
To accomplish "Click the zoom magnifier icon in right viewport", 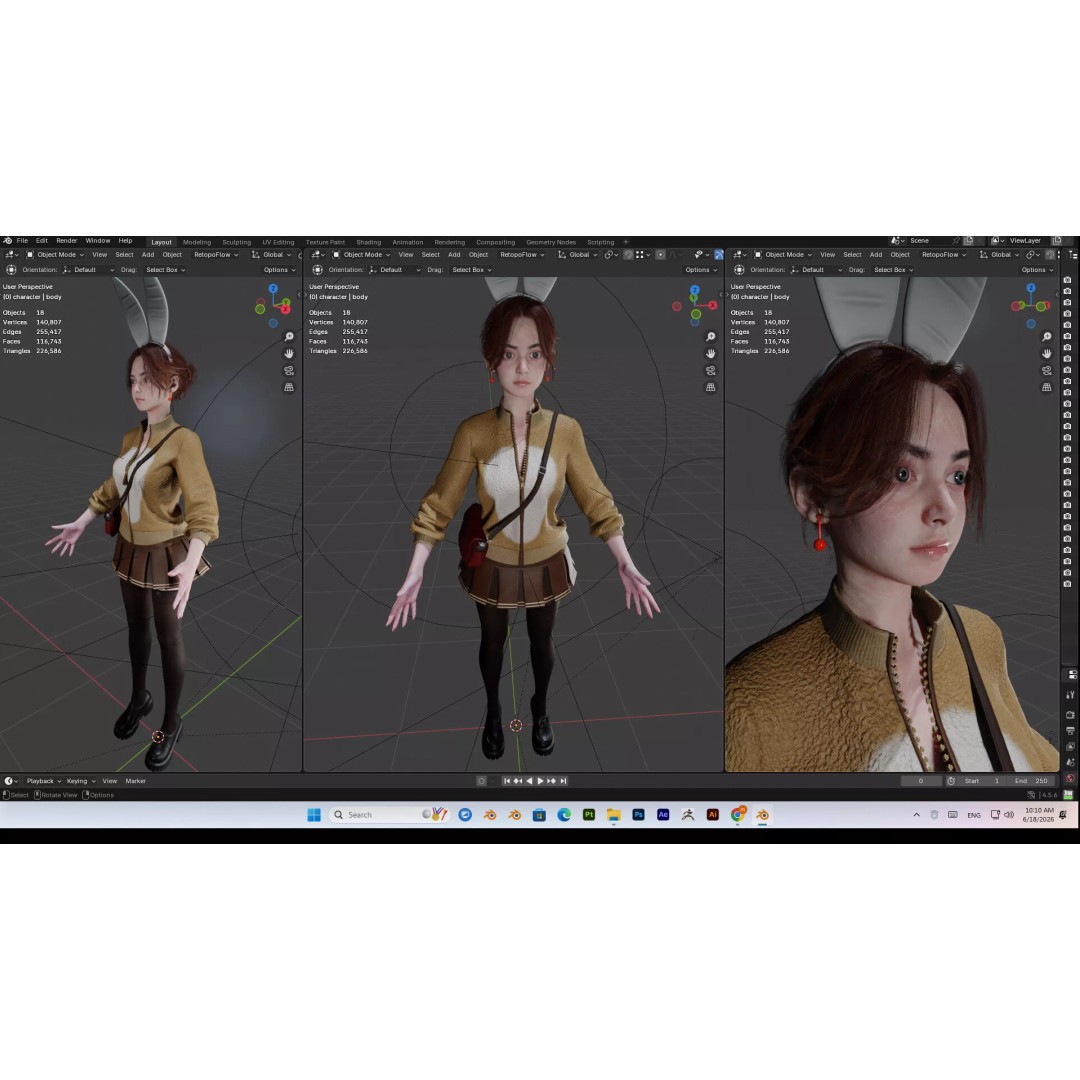I will [x=1047, y=337].
